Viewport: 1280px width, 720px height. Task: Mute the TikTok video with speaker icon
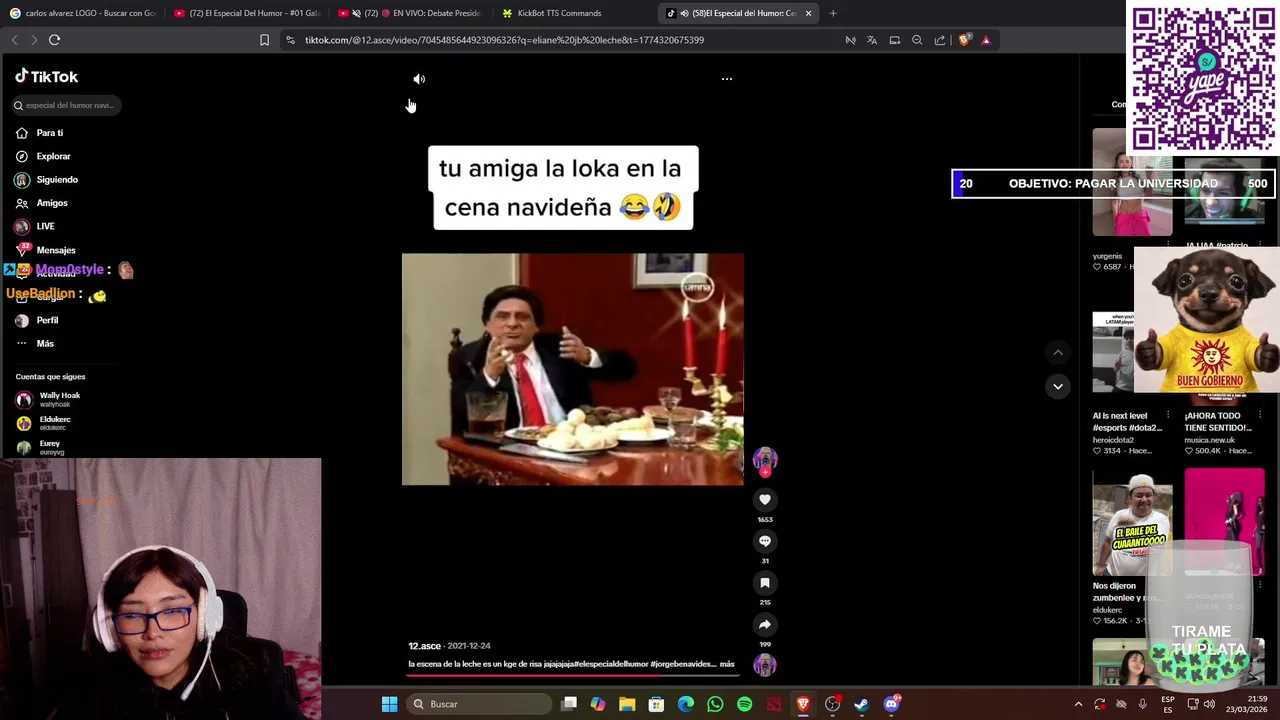click(419, 79)
